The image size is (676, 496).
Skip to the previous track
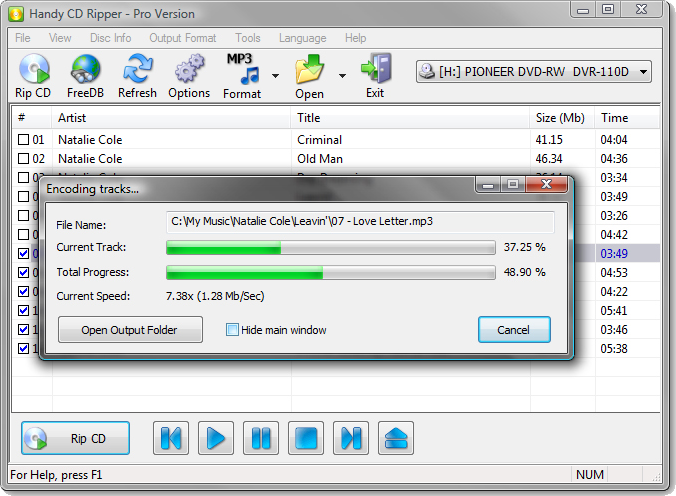[x=171, y=438]
